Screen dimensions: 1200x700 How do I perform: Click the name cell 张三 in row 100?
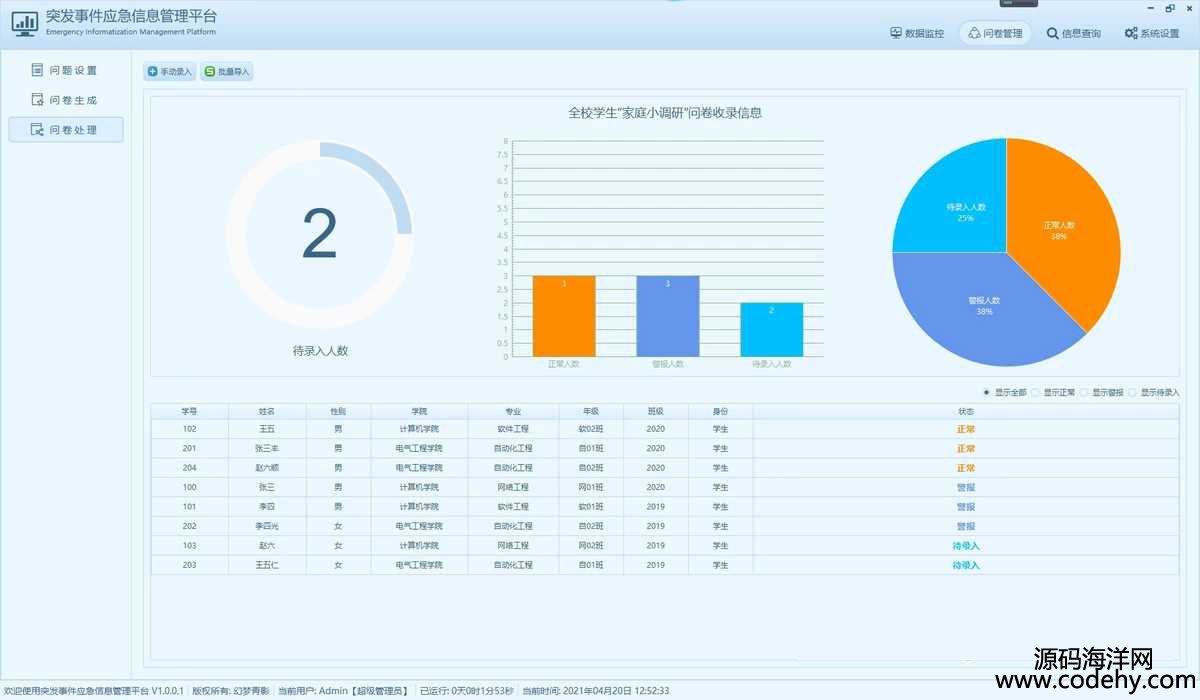(x=267, y=487)
